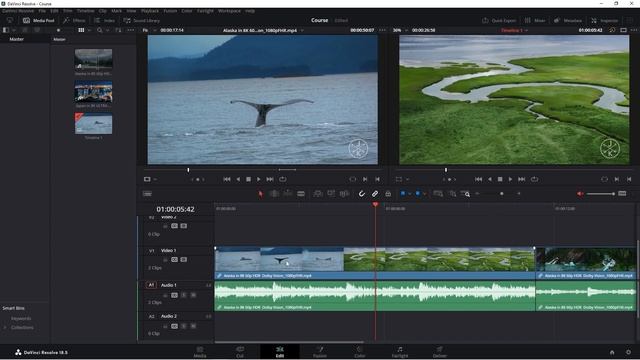Select the Selection Mode arrow tool

[x=261, y=194]
